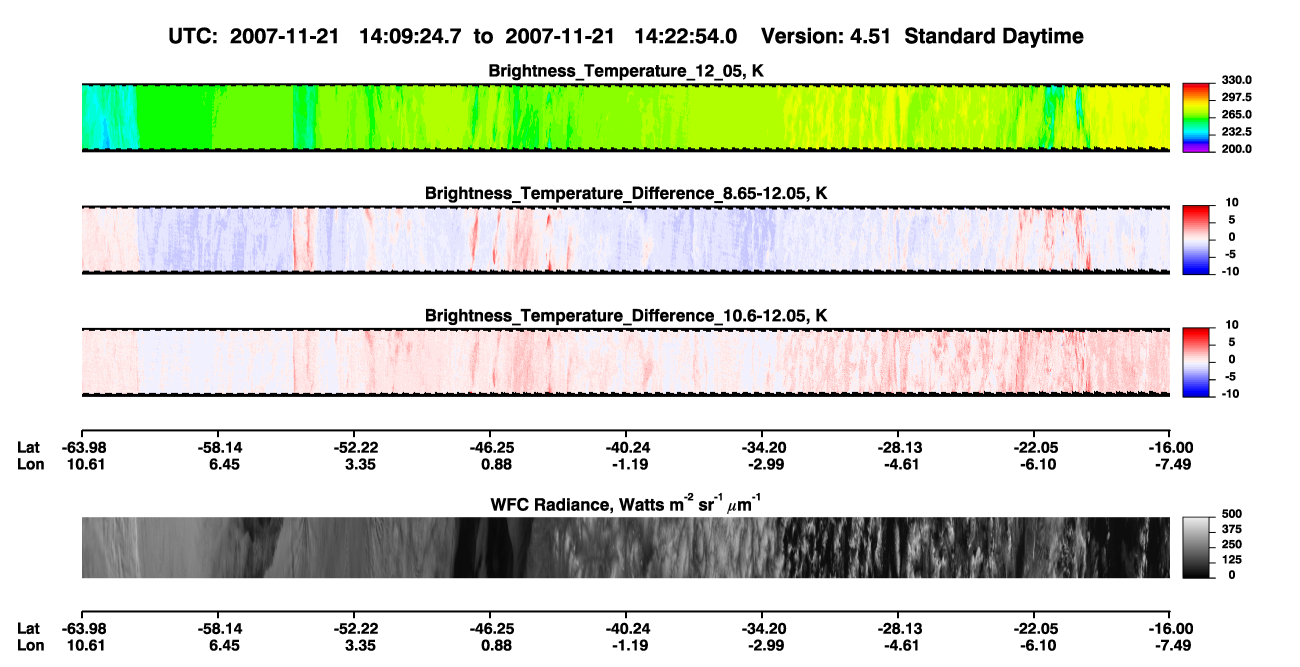
Task: Click the 232.5 colorbar label
Action: [1237, 131]
